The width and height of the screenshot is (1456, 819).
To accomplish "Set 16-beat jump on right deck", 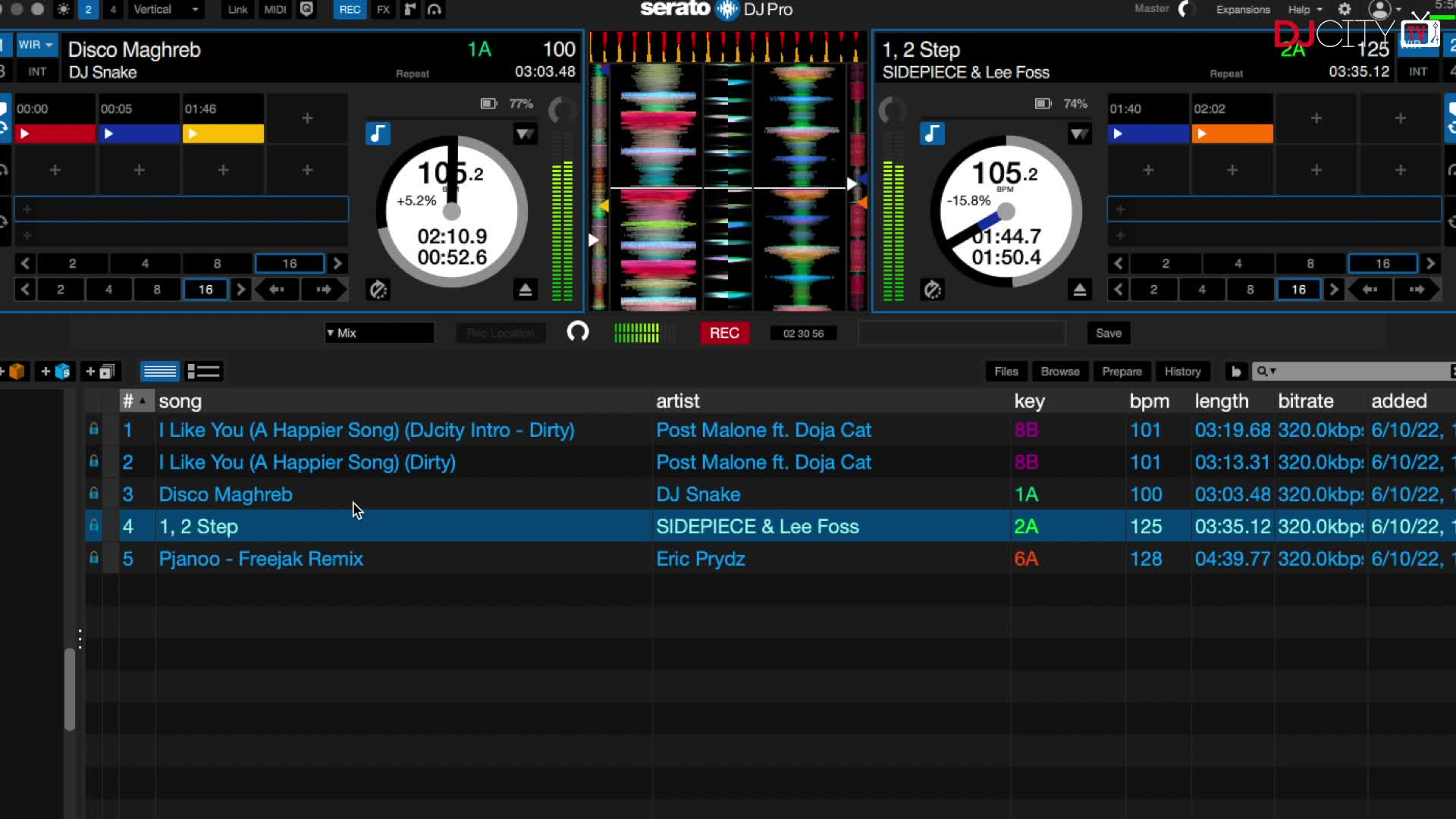I will point(1298,290).
